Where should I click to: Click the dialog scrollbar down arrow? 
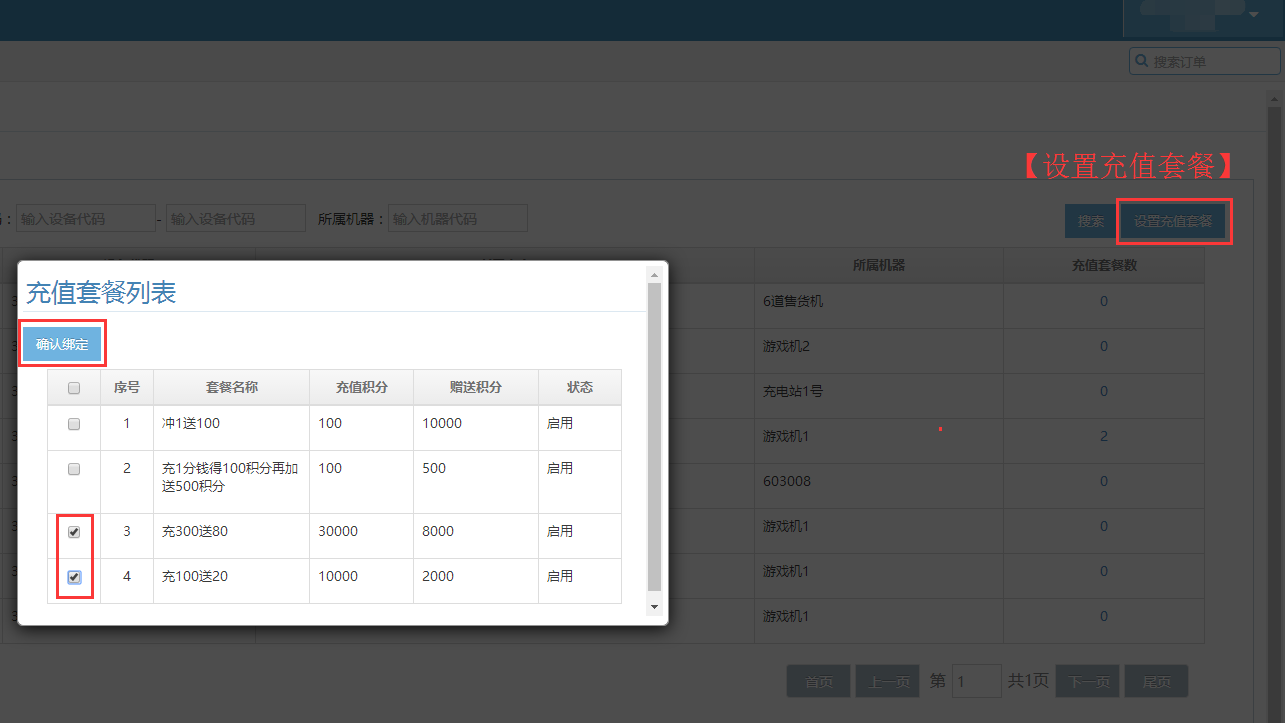[x=655, y=606]
